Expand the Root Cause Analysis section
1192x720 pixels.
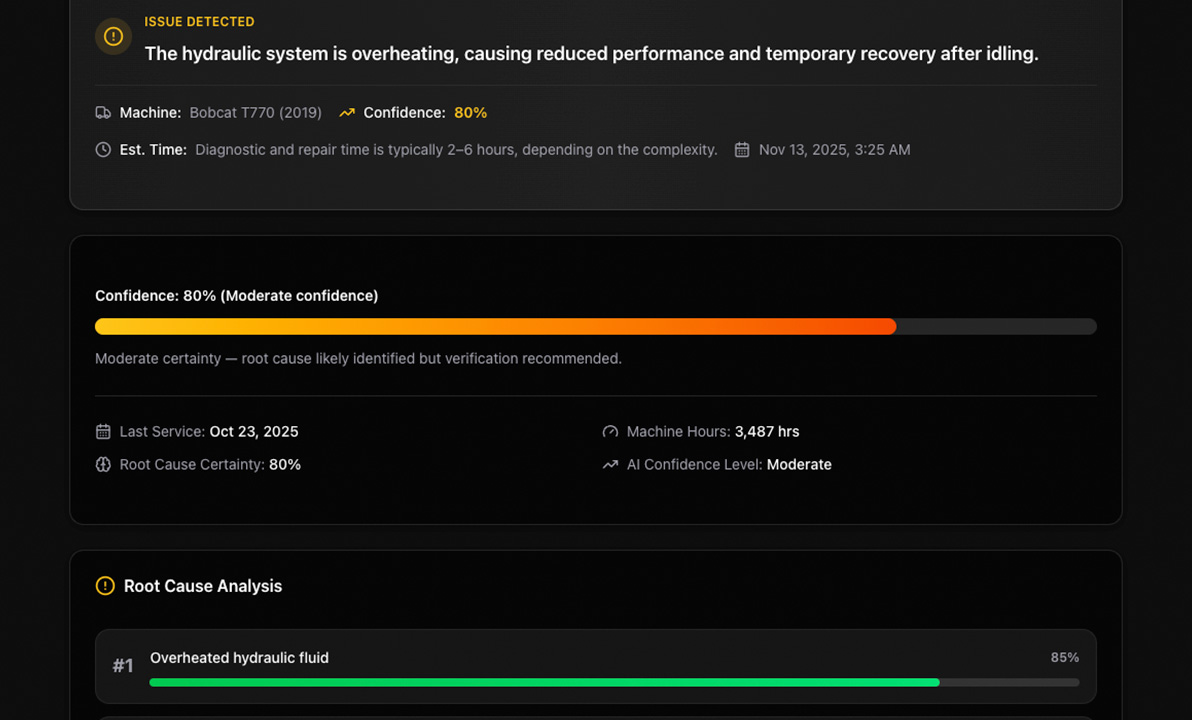coord(201,586)
